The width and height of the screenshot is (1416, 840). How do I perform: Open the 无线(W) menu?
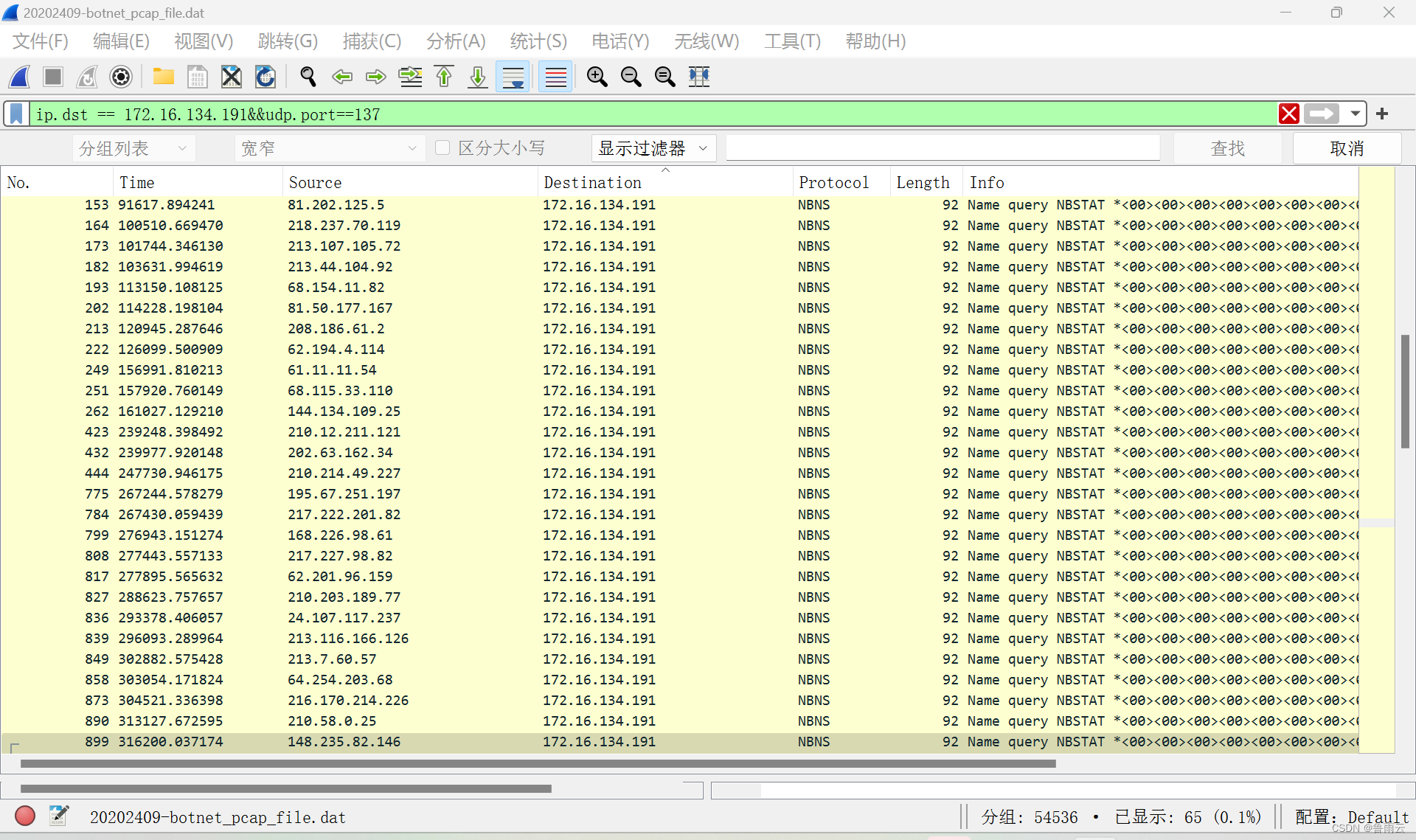[x=707, y=41]
